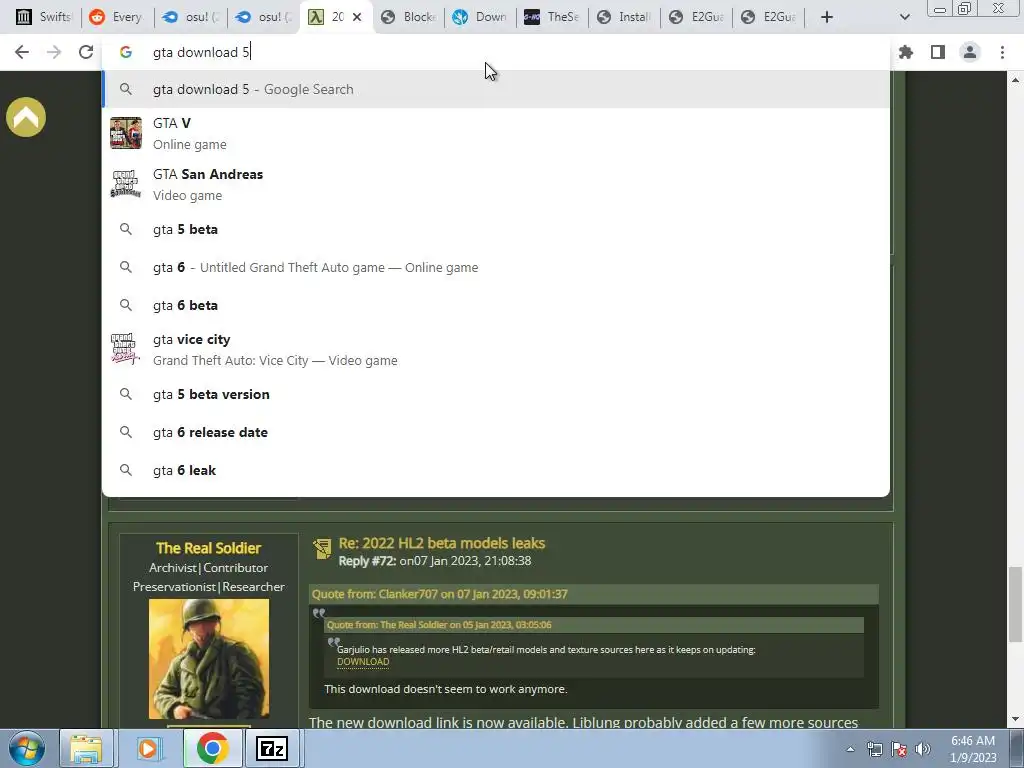Screen dimensions: 1024x768
Task: Open 'Re: 2022 HL2 beta models leaks' post title
Action: point(441,543)
